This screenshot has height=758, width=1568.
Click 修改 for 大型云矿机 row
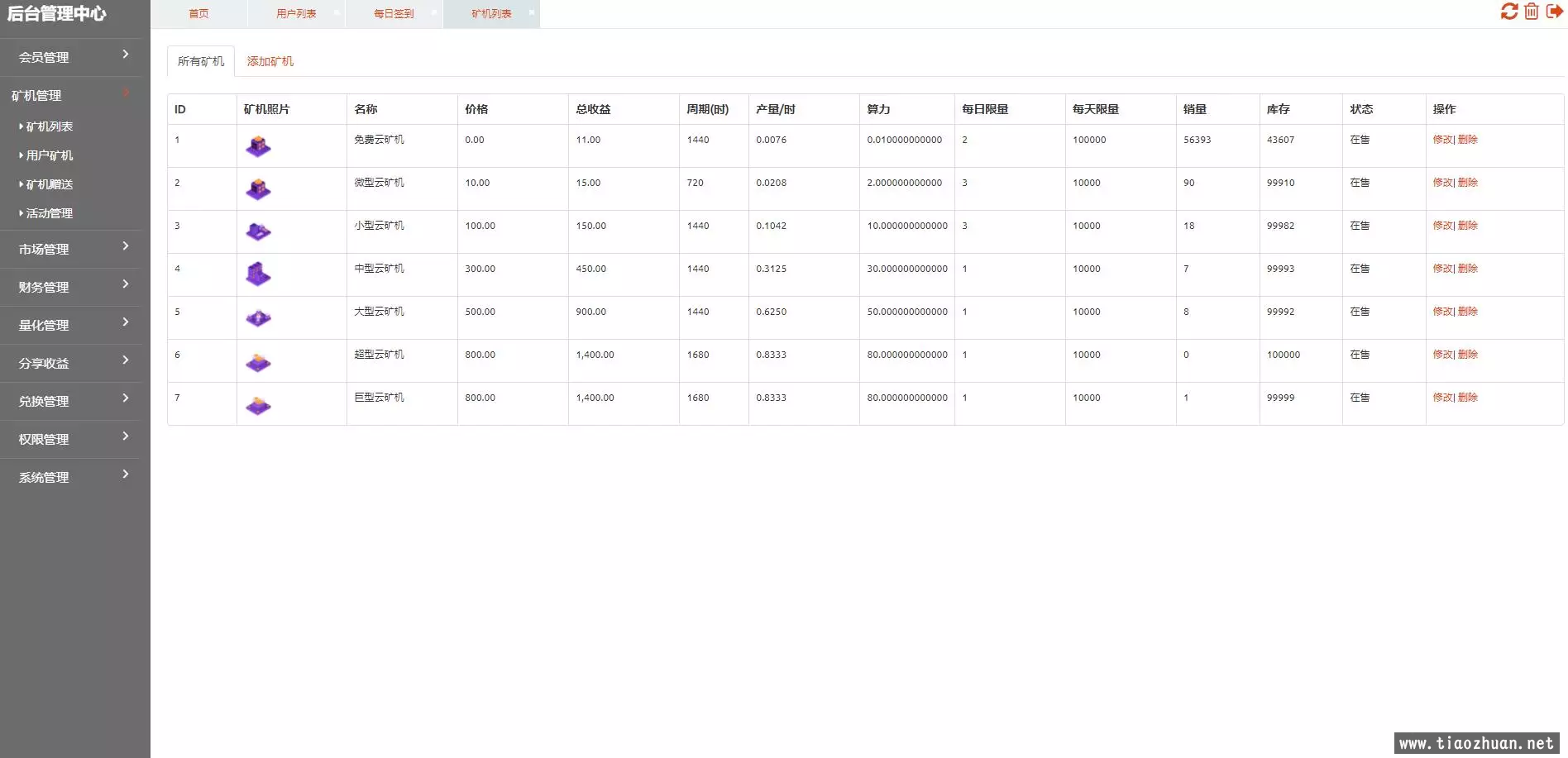(1442, 312)
